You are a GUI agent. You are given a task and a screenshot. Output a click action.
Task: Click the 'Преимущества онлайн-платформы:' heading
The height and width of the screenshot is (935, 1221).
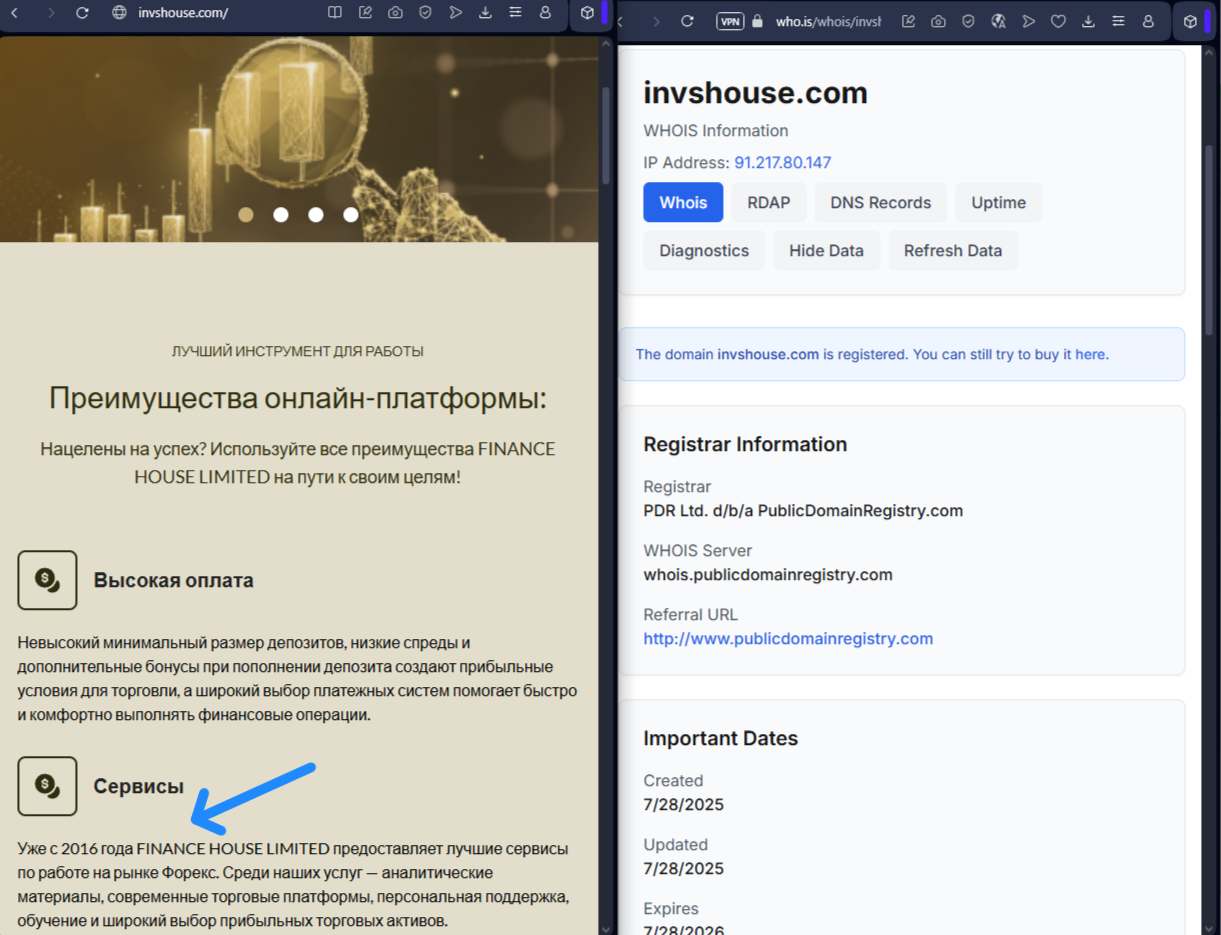tap(298, 398)
